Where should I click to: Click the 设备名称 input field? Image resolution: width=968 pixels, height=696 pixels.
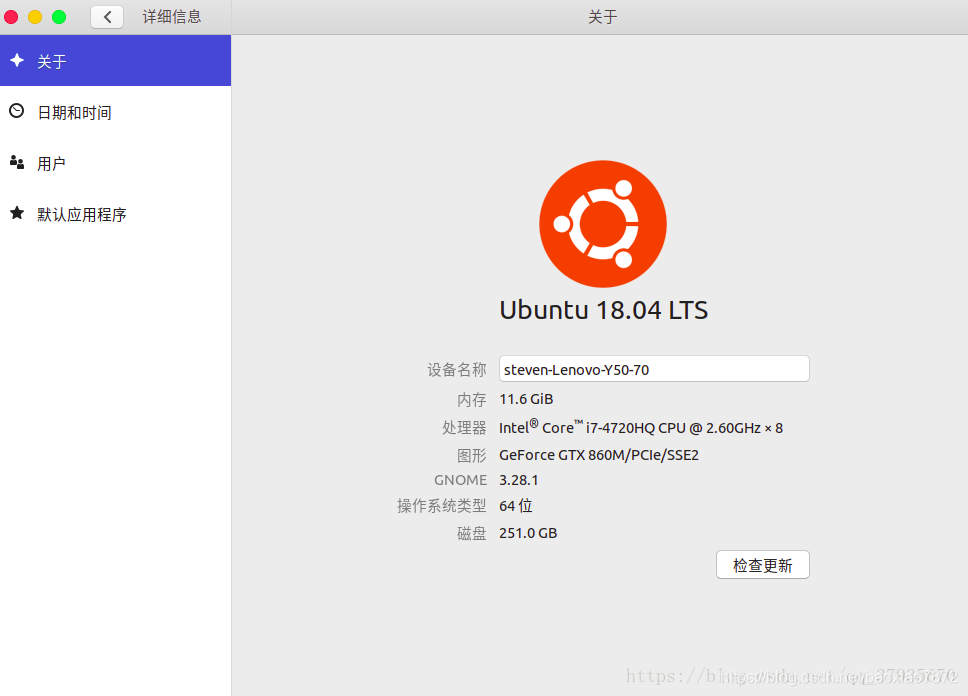[654, 369]
